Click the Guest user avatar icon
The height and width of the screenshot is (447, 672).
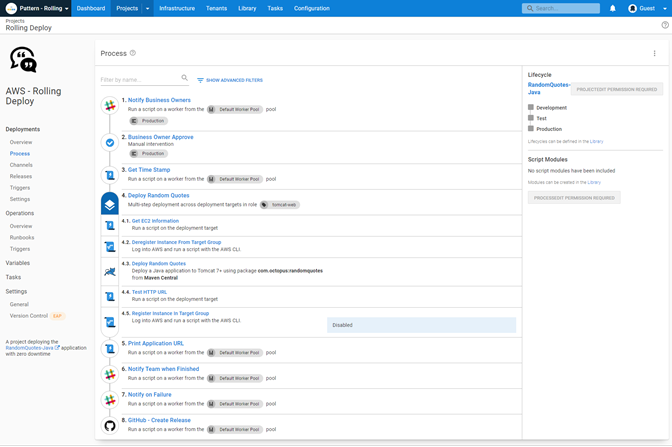(632, 8)
